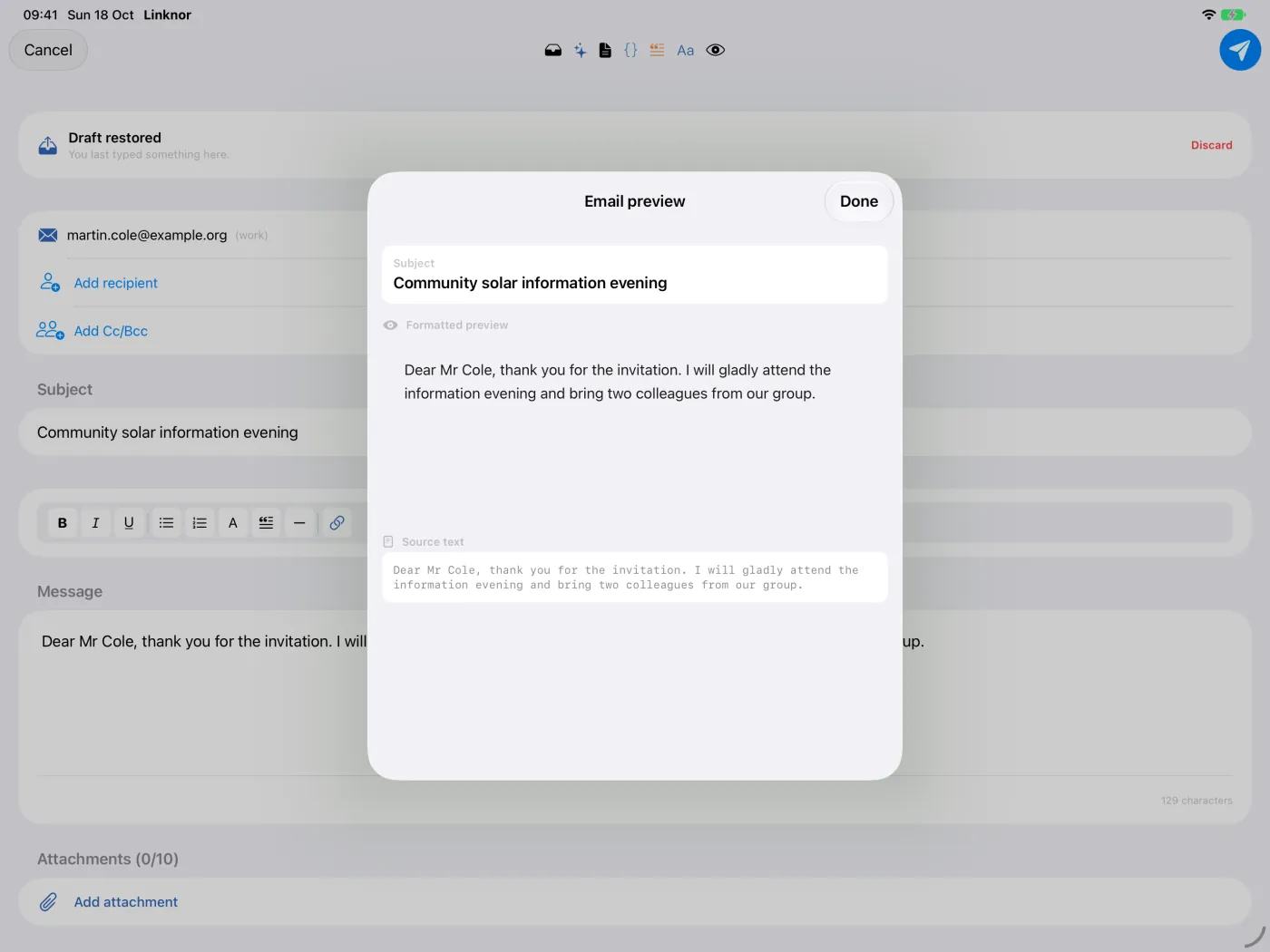Toggle bold formatting
Image resolution: width=1270 pixels, height=952 pixels.
coord(63,522)
